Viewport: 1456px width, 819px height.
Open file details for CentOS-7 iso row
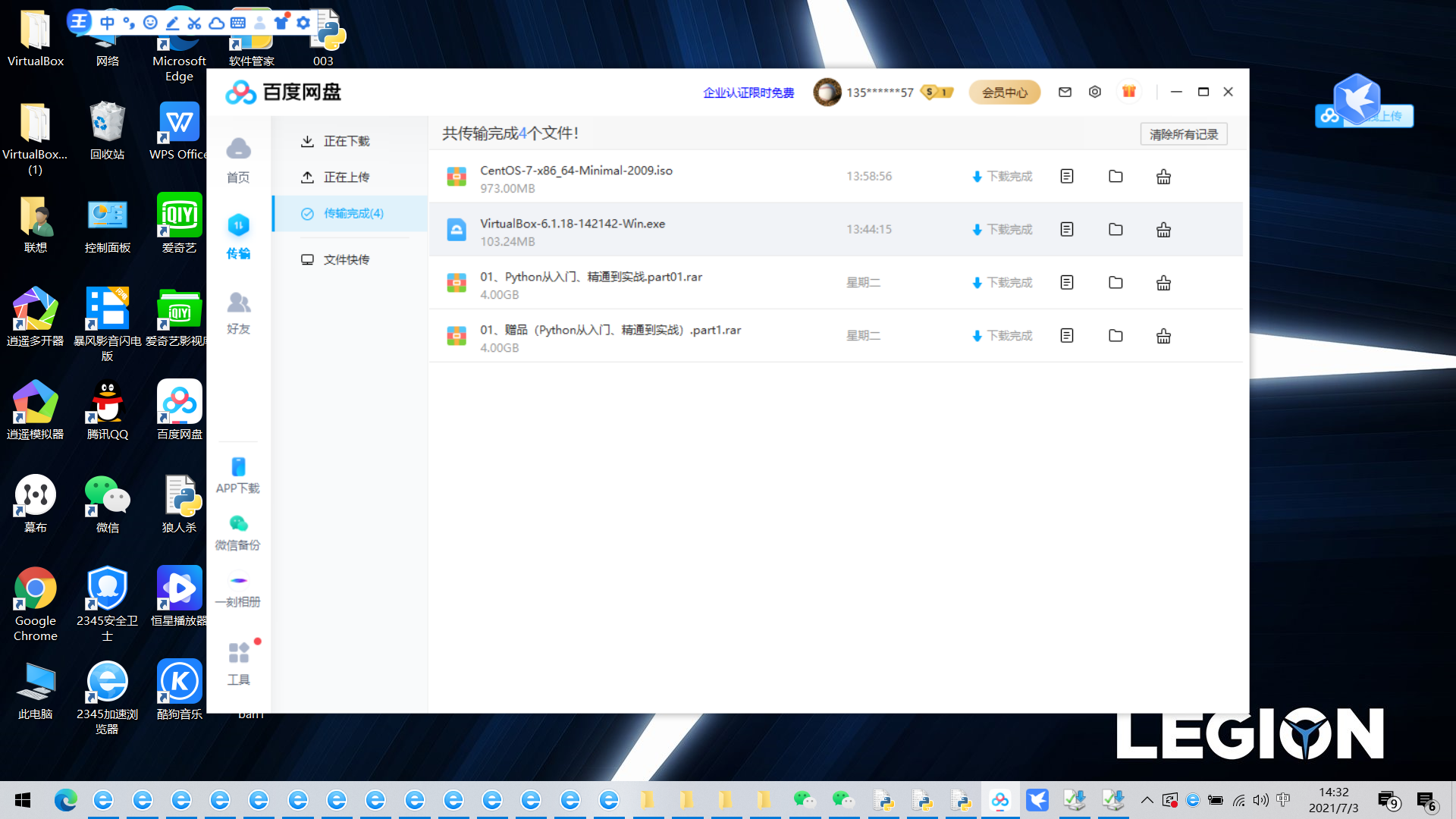(1066, 176)
